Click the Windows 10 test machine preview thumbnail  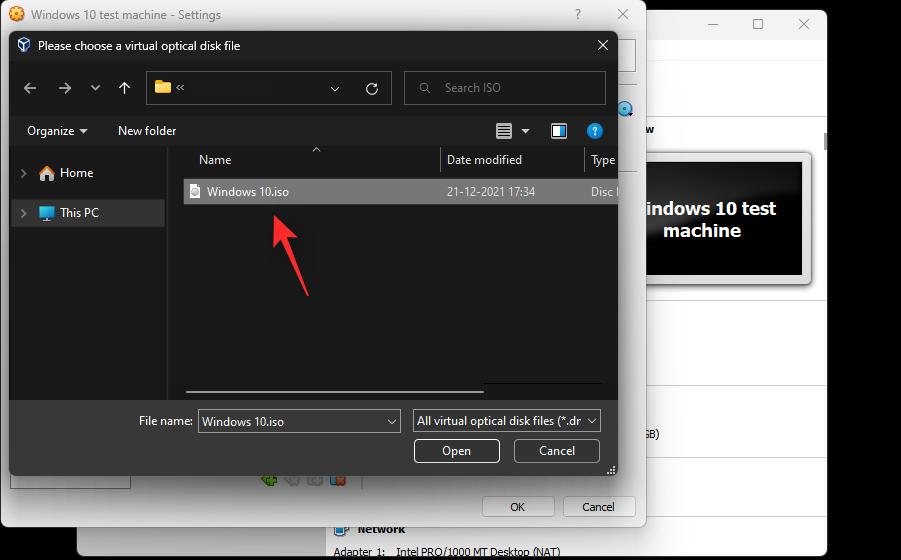[x=724, y=219]
